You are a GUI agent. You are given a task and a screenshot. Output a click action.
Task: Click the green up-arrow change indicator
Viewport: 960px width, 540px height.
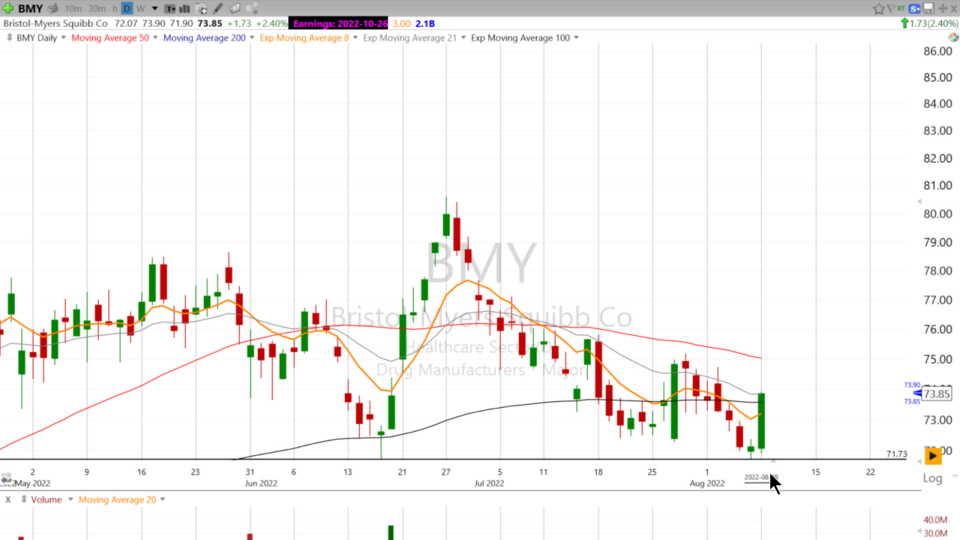point(904,23)
